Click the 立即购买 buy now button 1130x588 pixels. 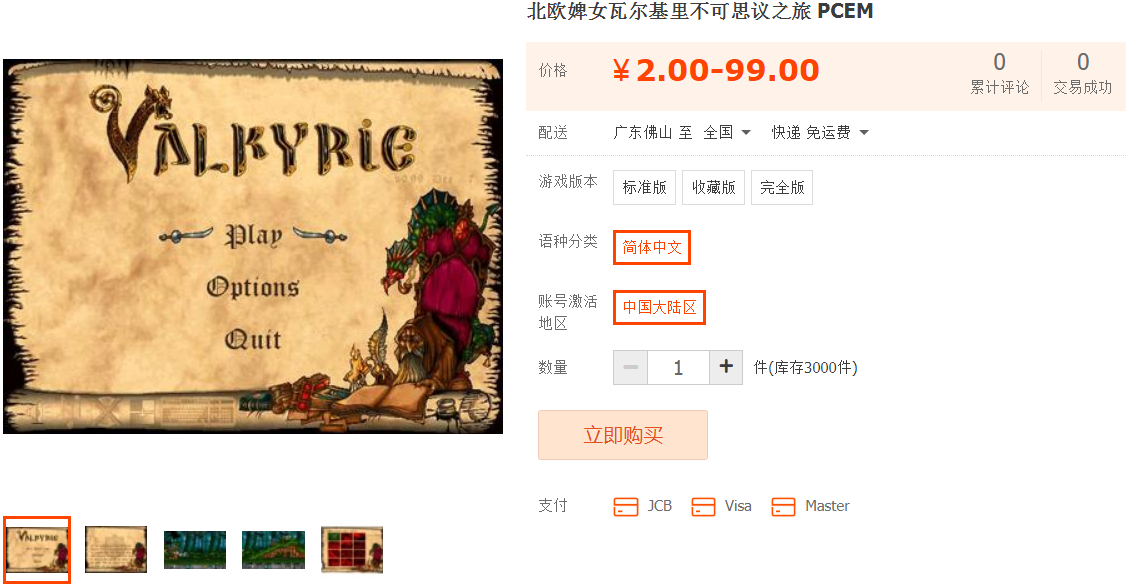(623, 435)
